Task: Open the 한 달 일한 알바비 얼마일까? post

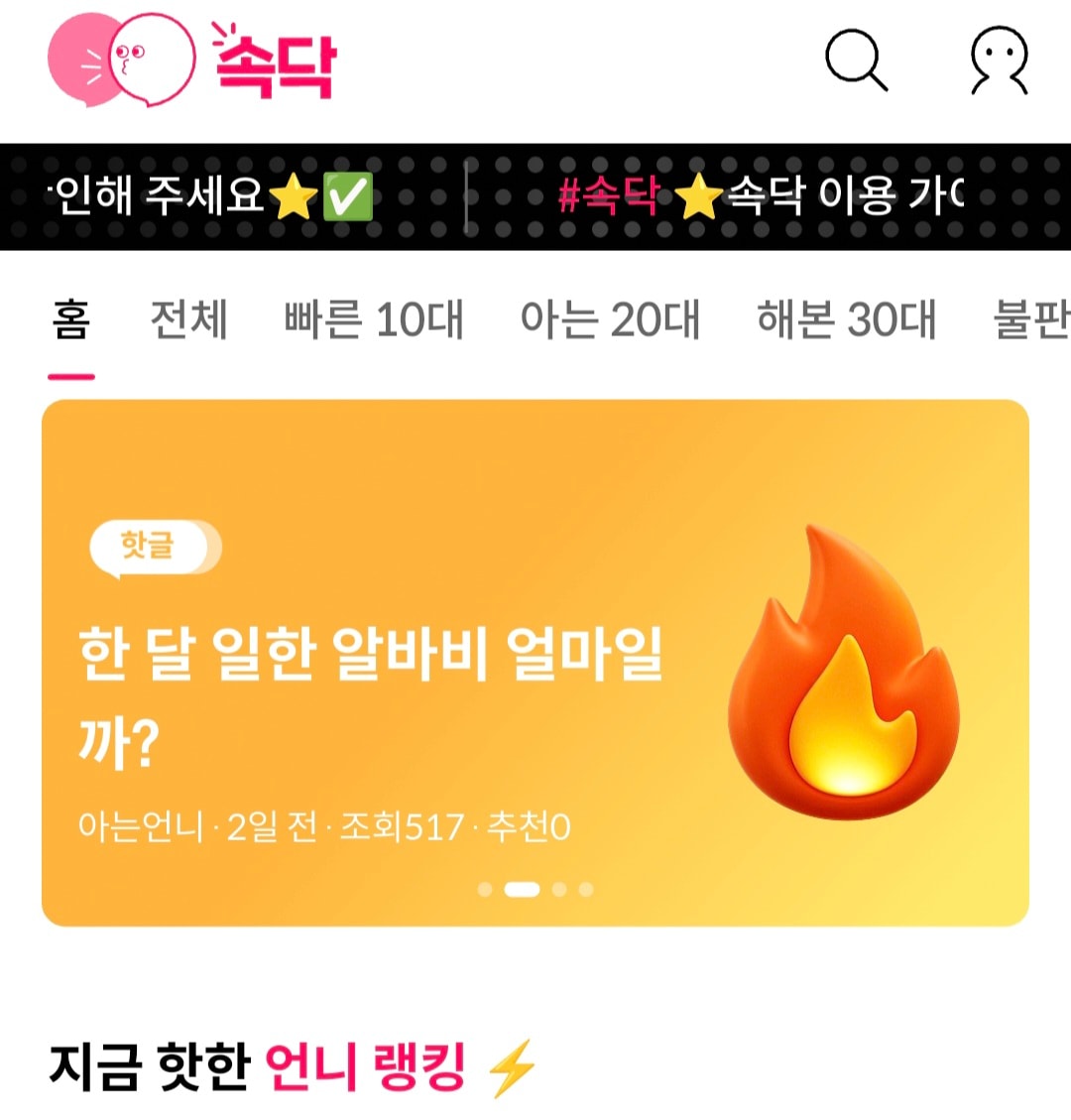Action: pos(371,696)
